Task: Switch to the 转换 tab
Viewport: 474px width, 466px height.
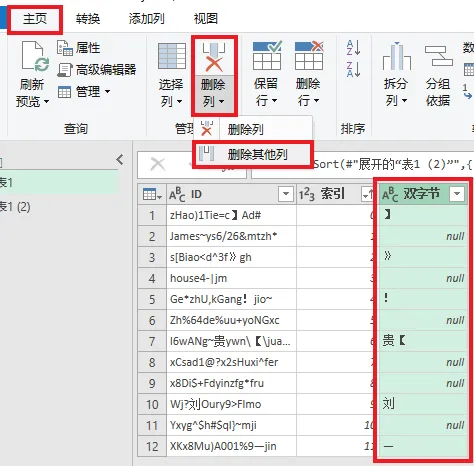Action: 88,19
